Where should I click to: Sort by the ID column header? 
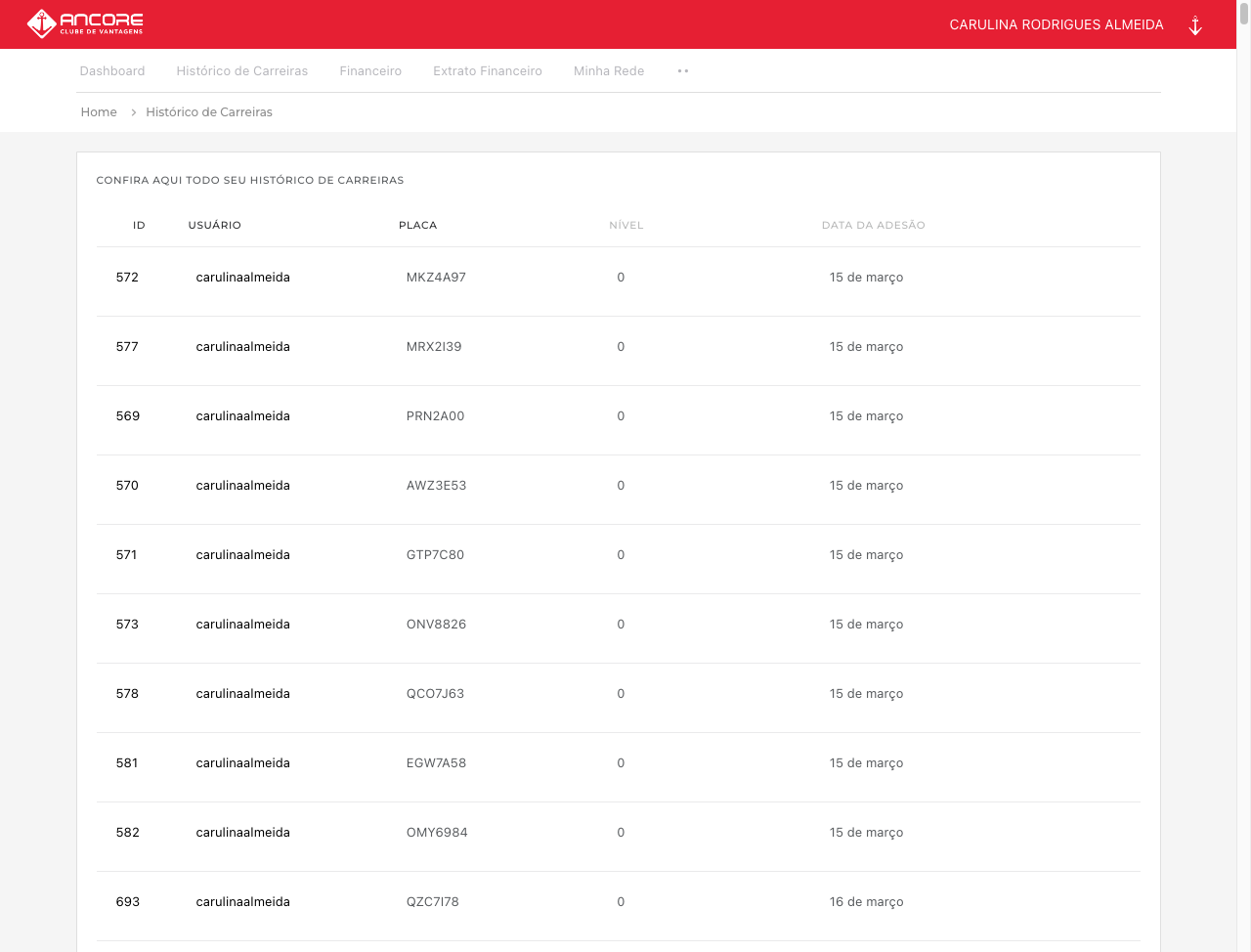click(x=139, y=226)
